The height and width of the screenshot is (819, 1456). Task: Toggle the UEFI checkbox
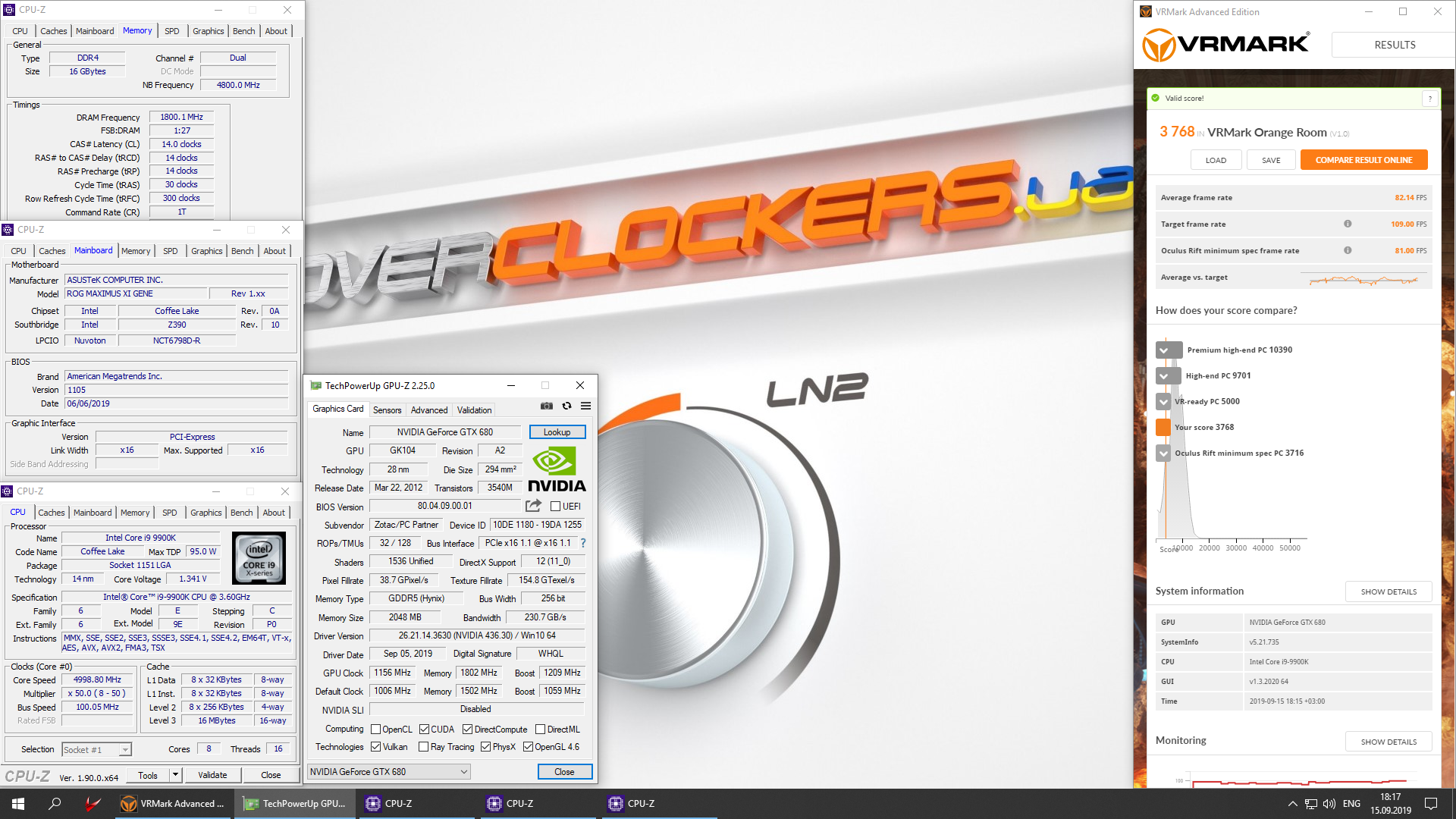tap(555, 507)
